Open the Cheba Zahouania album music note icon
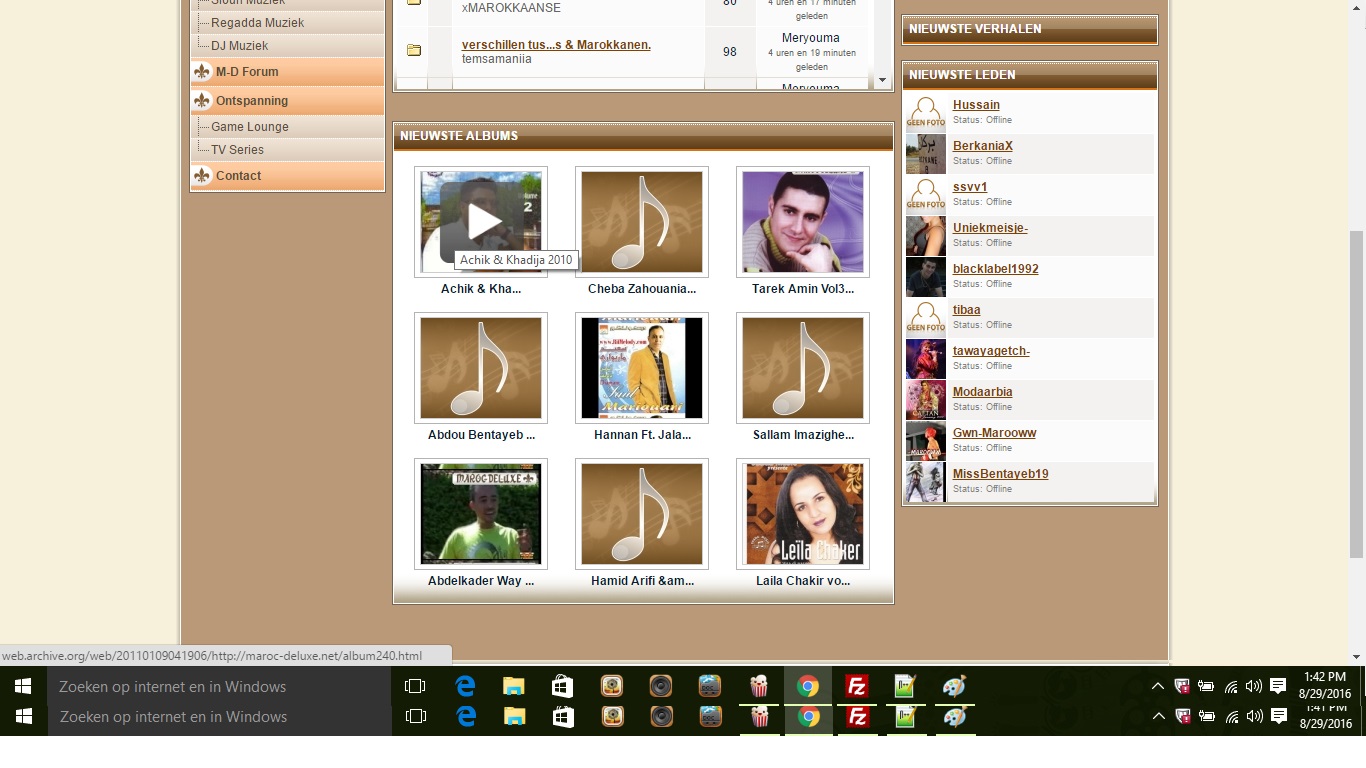 (642, 222)
